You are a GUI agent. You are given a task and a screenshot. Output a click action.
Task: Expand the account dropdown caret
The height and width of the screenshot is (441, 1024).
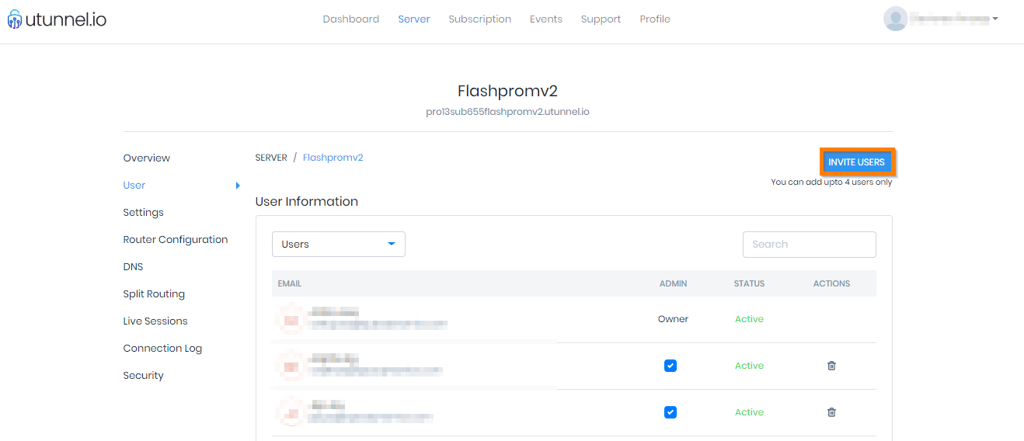[x=995, y=19]
